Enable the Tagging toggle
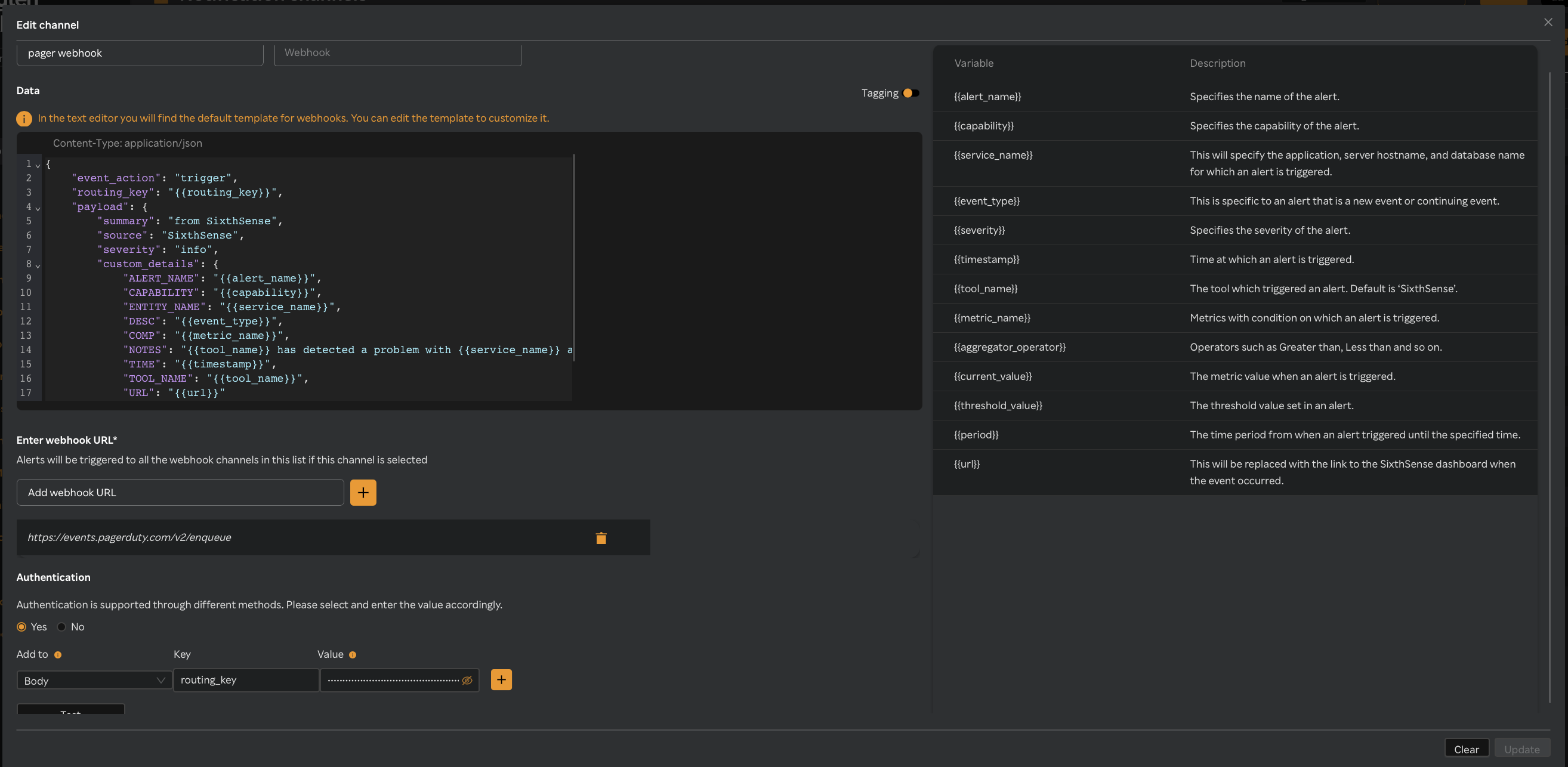 [911, 93]
